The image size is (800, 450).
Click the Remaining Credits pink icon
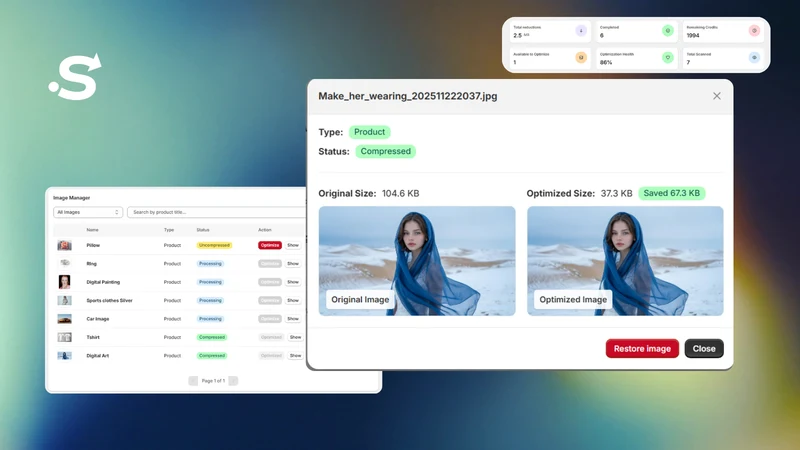point(754,31)
